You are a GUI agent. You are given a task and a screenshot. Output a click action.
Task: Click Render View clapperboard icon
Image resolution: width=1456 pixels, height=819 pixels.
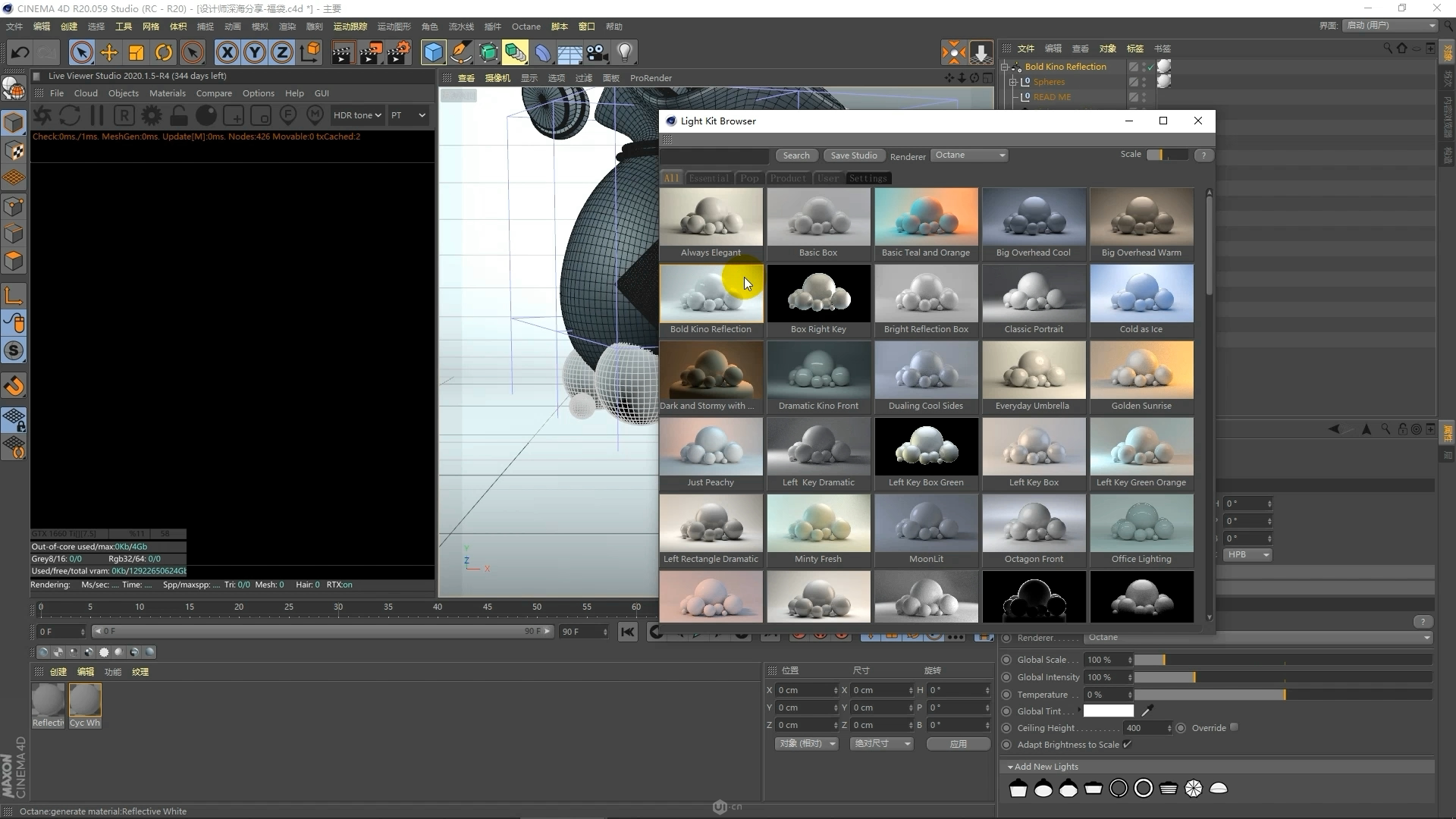coord(342,52)
